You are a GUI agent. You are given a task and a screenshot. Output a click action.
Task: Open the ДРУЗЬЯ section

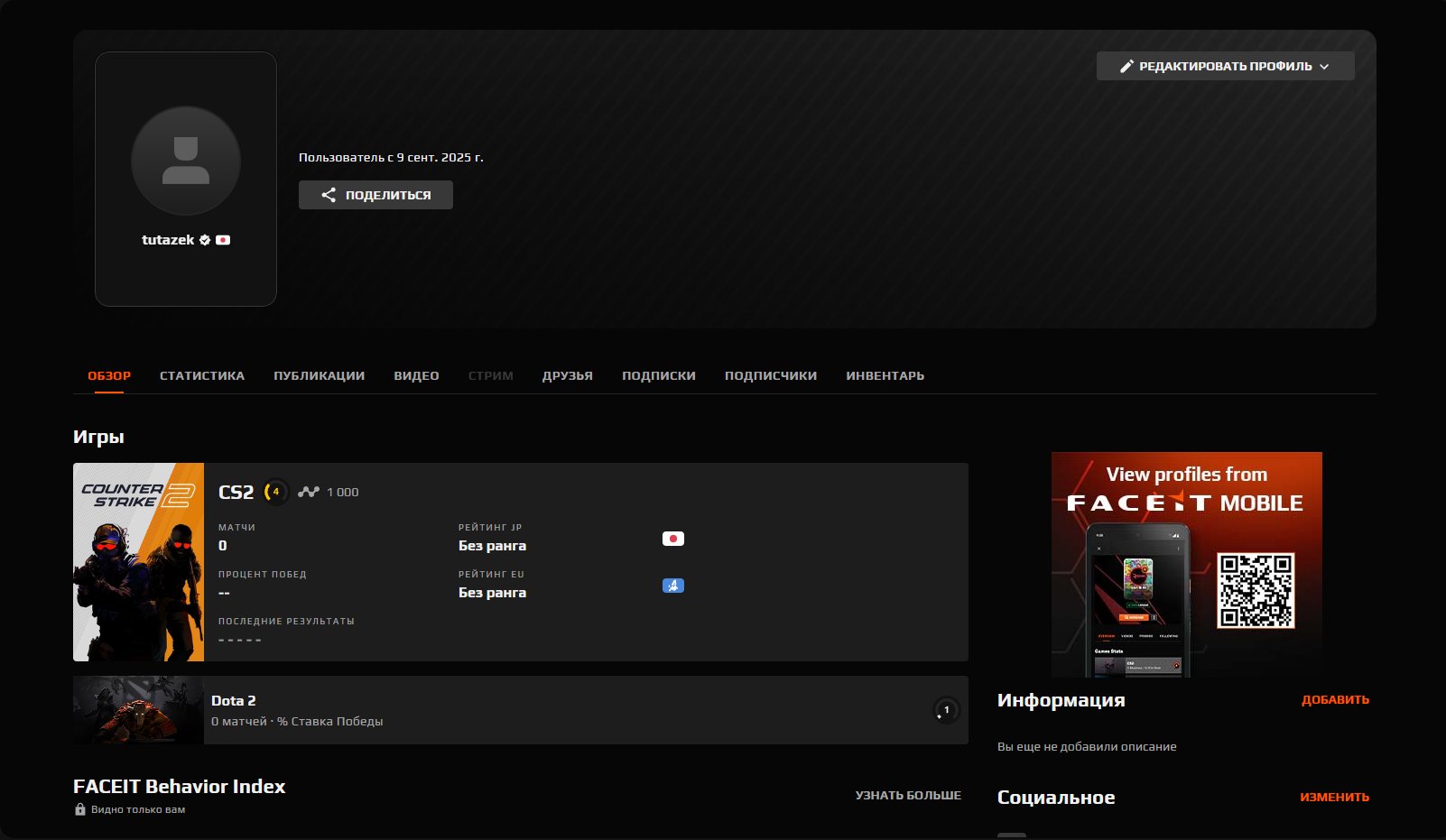[568, 375]
